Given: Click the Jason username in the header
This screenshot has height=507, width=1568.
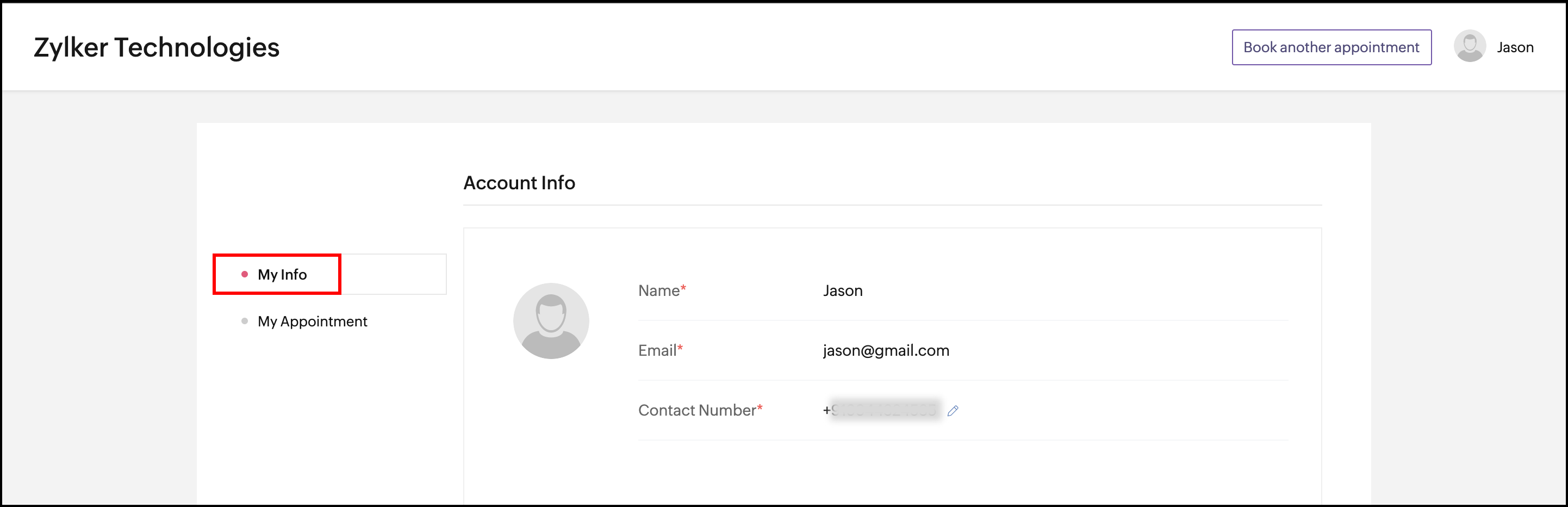Looking at the screenshot, I should point(1514,47).
